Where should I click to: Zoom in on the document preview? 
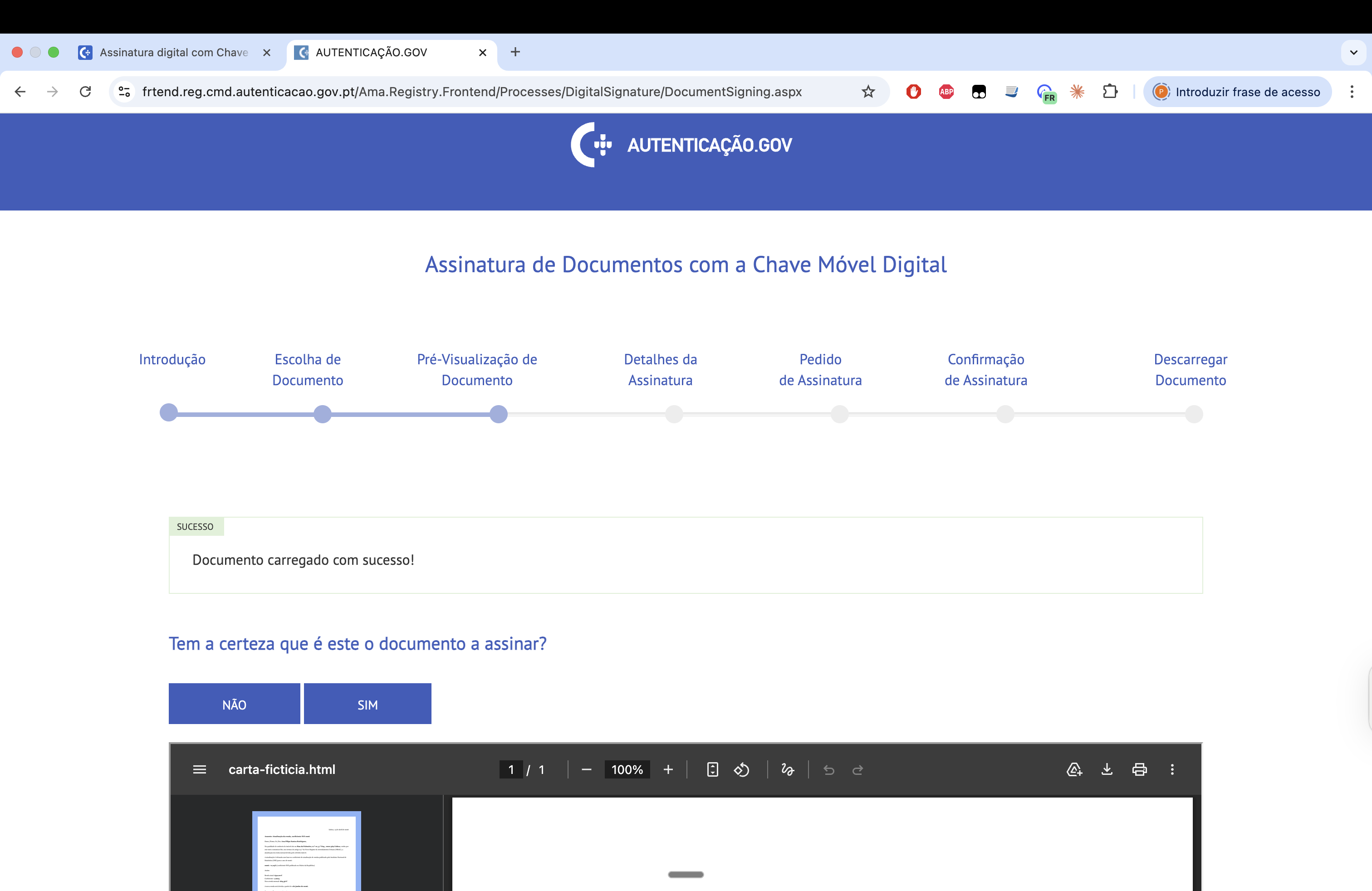point(668,769)
